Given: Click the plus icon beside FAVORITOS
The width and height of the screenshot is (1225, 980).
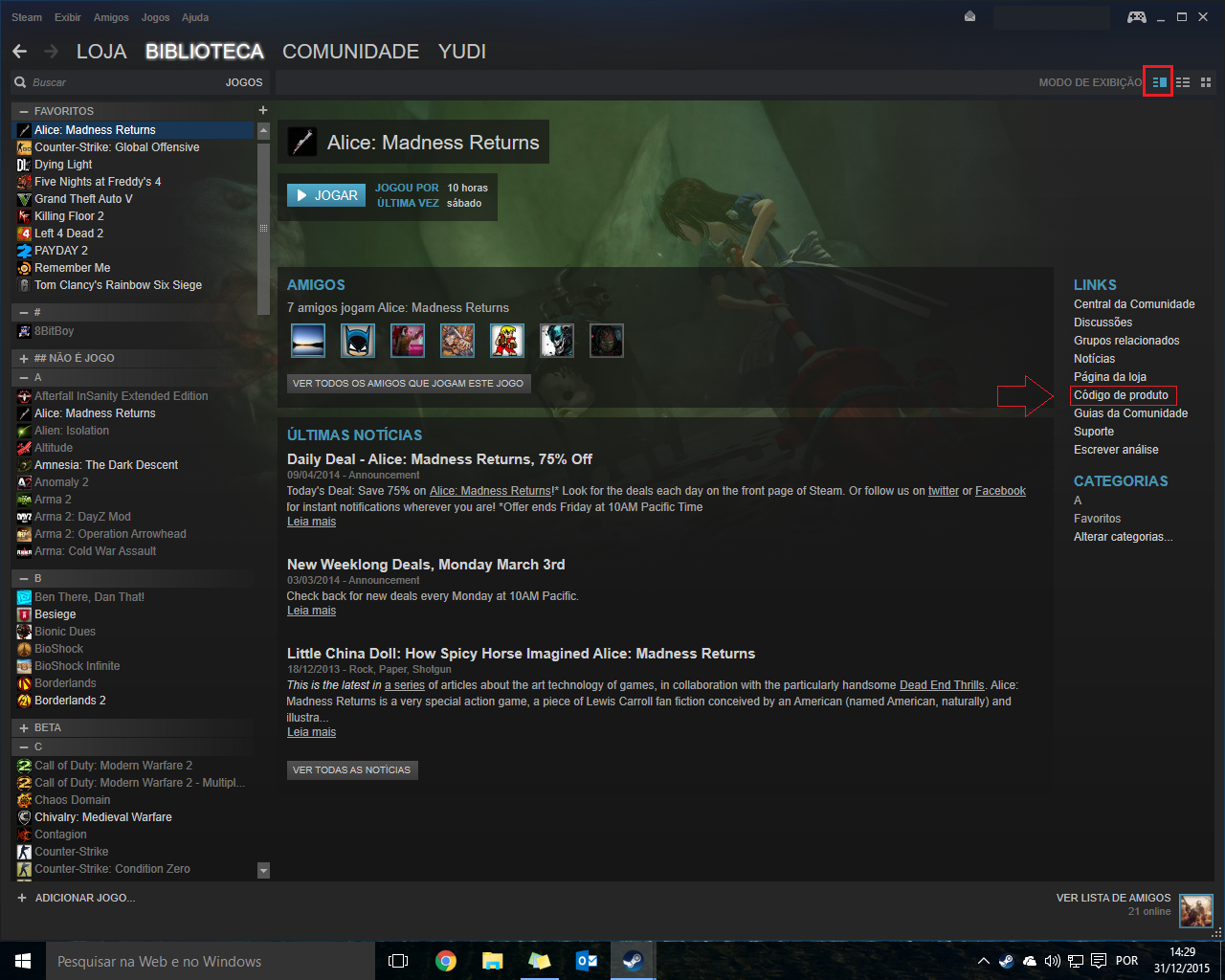Looking at the screenshot, I should 263,110.
